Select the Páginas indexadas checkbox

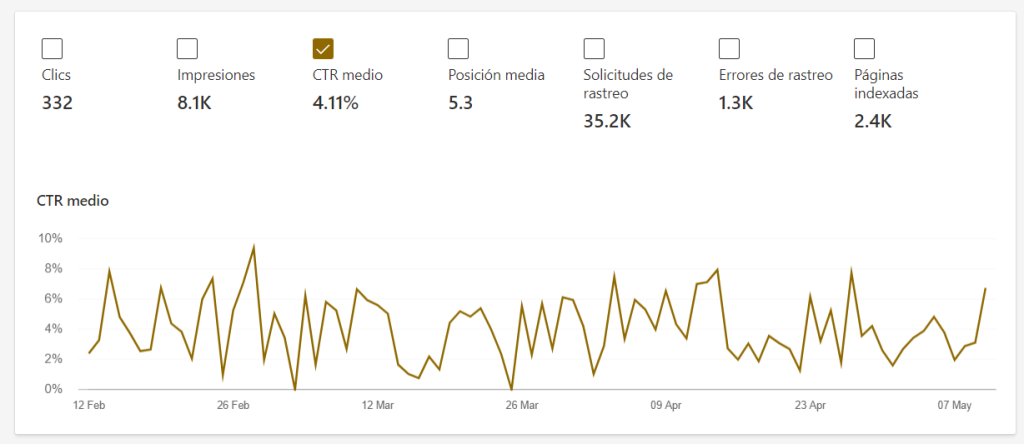pyautogui.click(x=865, y=48)
